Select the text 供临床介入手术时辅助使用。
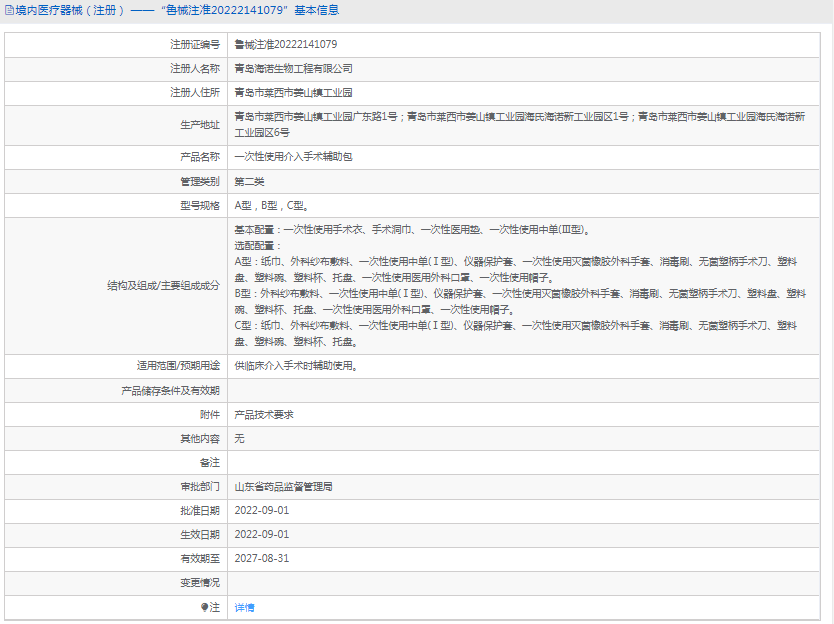Image resolution: width=834 pixels, height=624 pixels. click(x=297, y=366)
